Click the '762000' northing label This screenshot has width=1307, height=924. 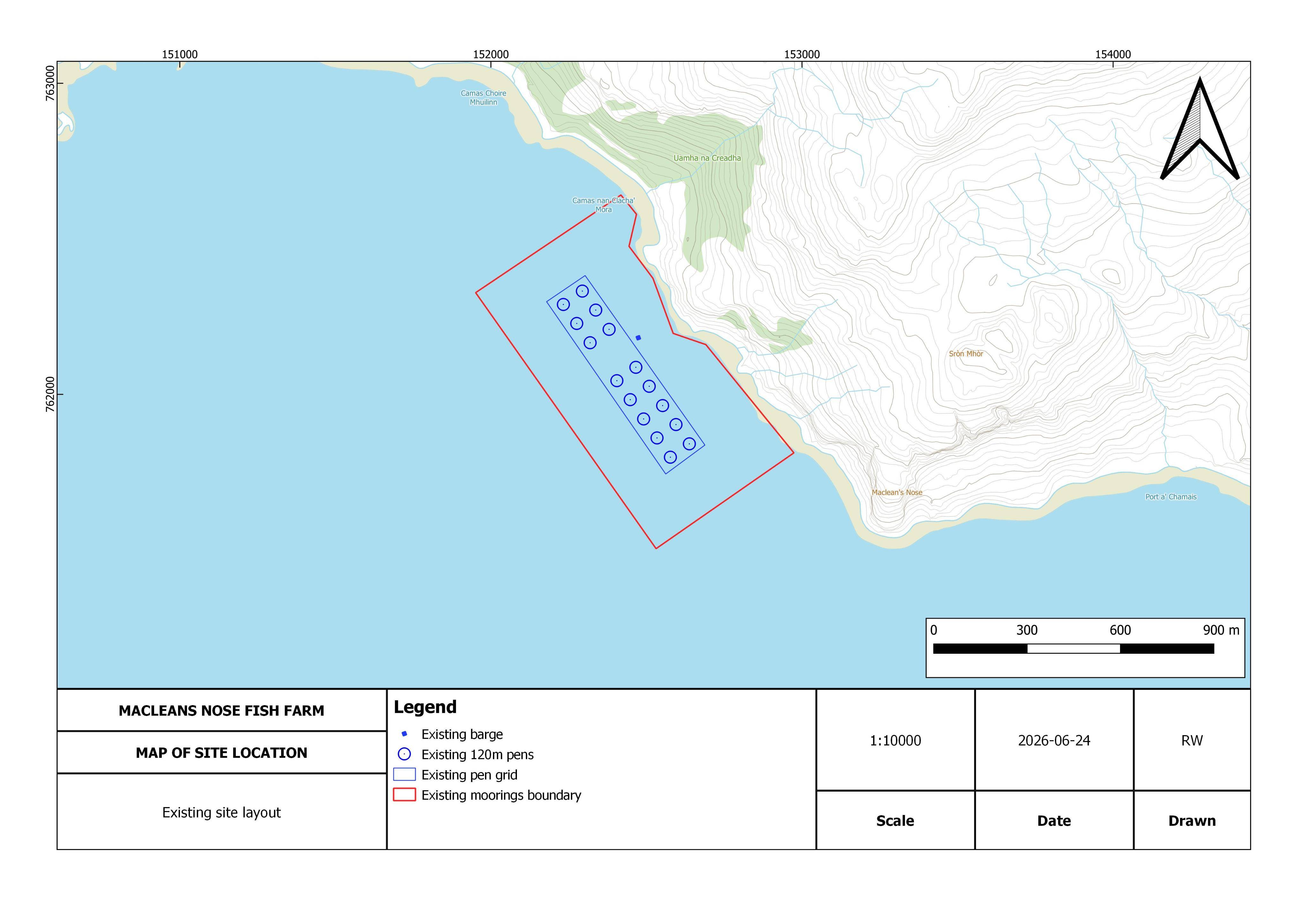50,394
